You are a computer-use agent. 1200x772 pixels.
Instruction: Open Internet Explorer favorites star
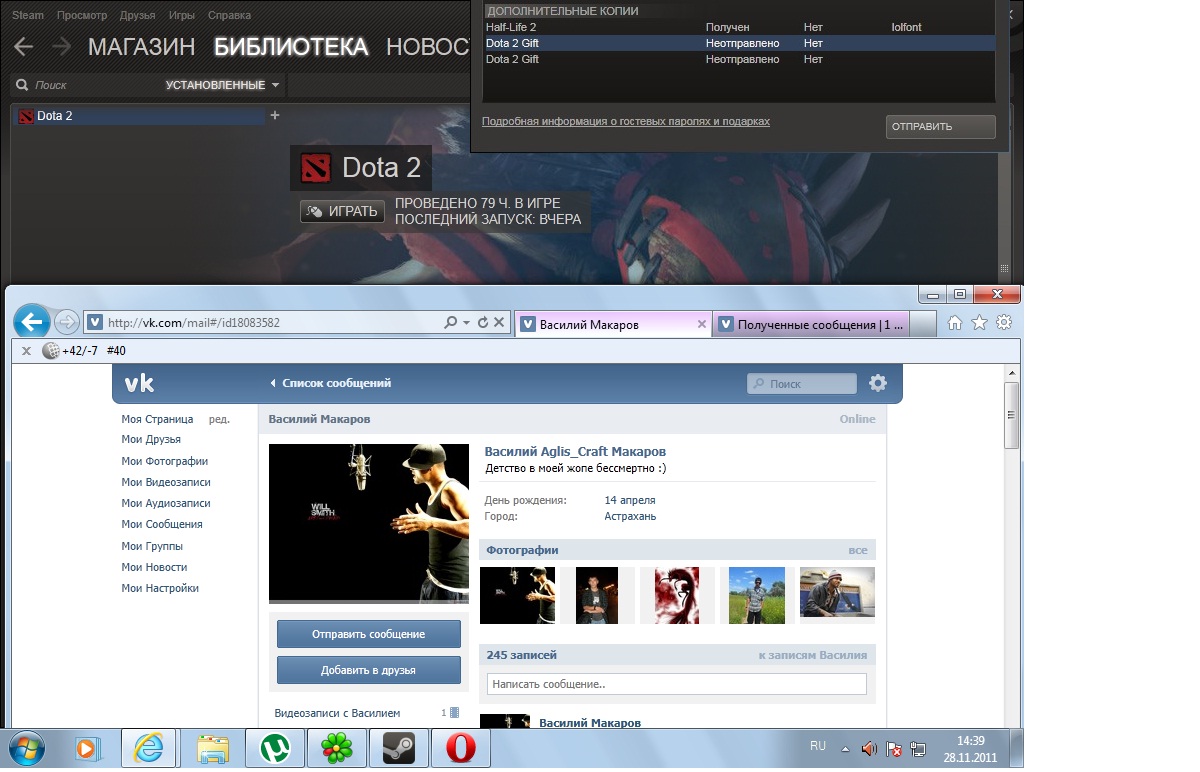(x=980, y=322)
